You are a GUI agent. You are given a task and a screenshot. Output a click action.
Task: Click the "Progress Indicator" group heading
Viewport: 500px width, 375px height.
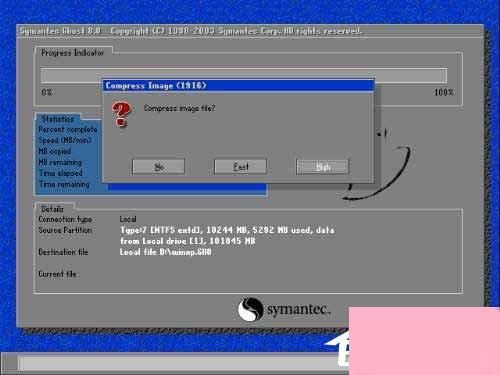[72, 53]
